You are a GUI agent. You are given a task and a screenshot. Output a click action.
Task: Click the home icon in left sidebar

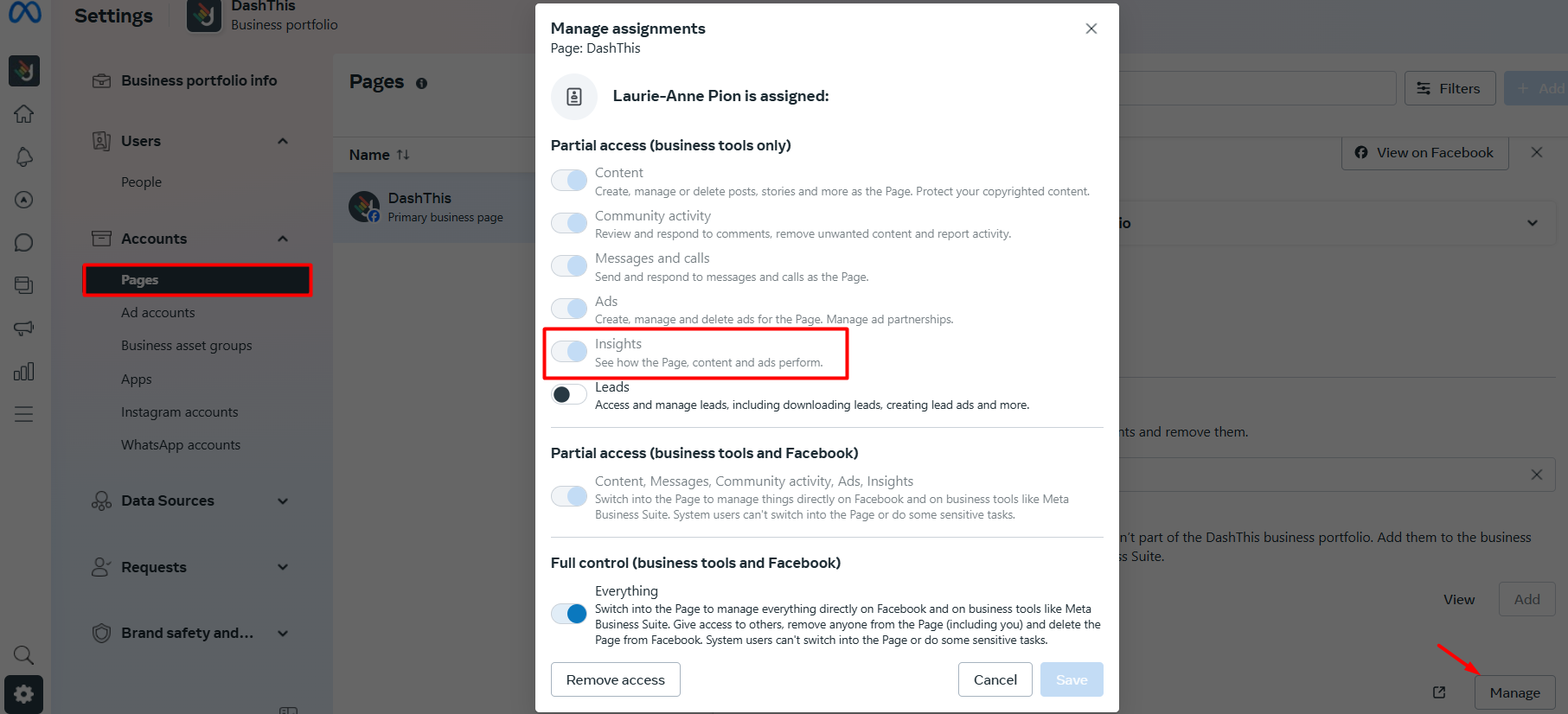click(x=24, y=113)
